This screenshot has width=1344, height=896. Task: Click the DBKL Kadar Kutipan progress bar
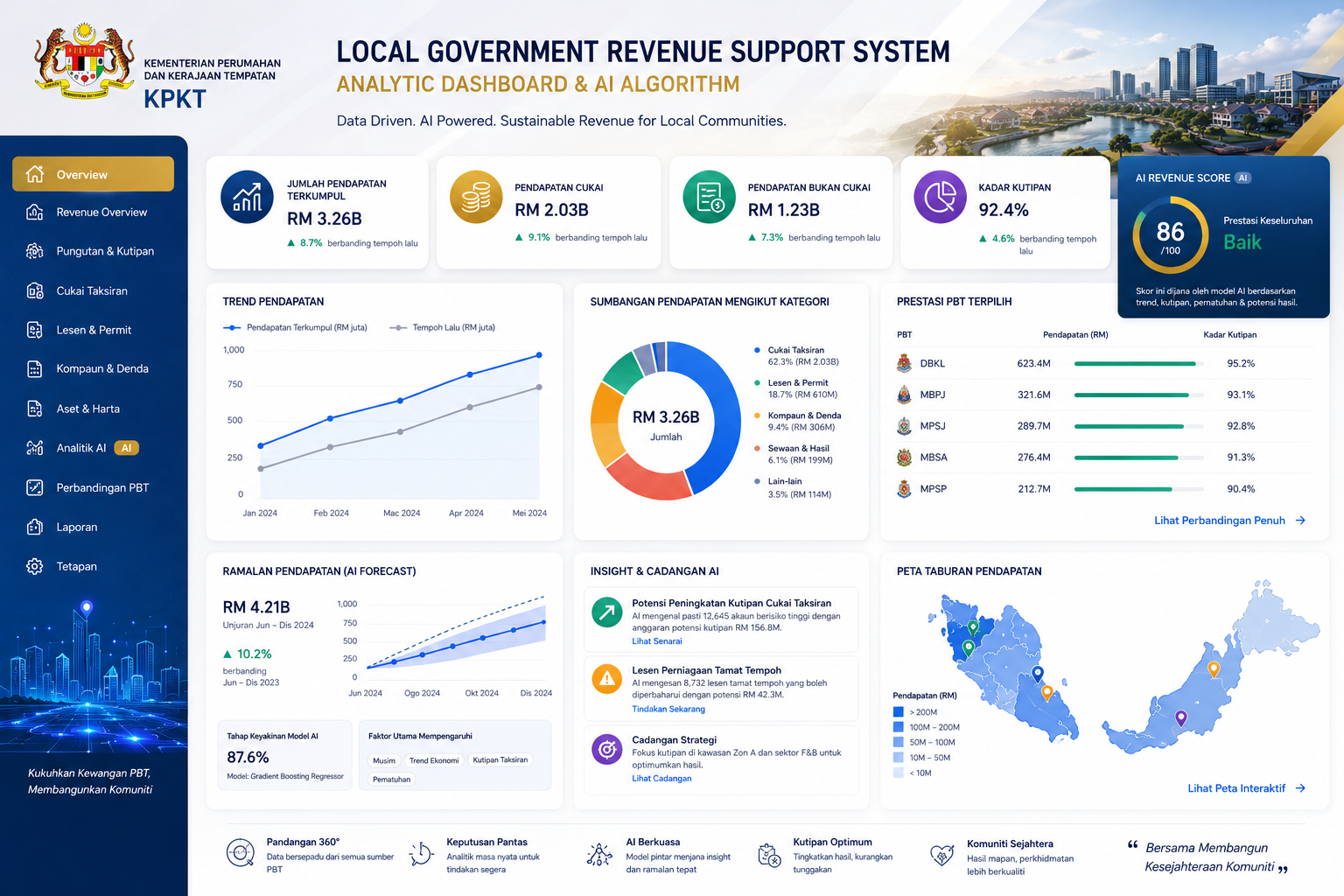[x=1138, y=363]
